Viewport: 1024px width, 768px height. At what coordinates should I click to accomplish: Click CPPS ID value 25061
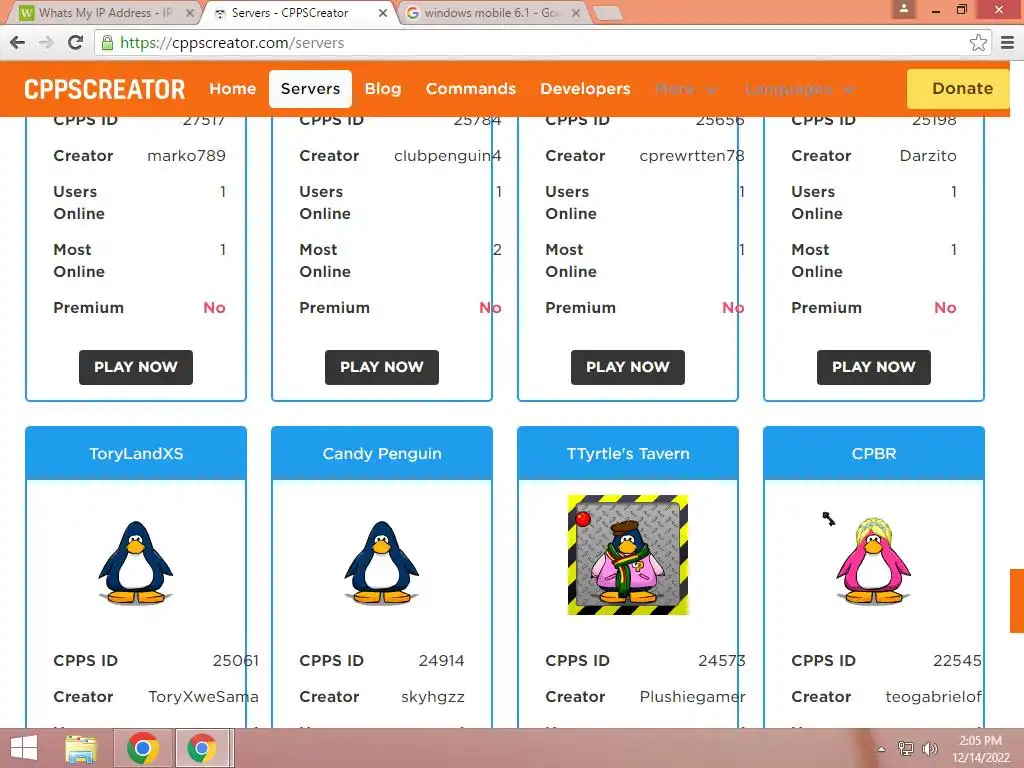[236, 661]
